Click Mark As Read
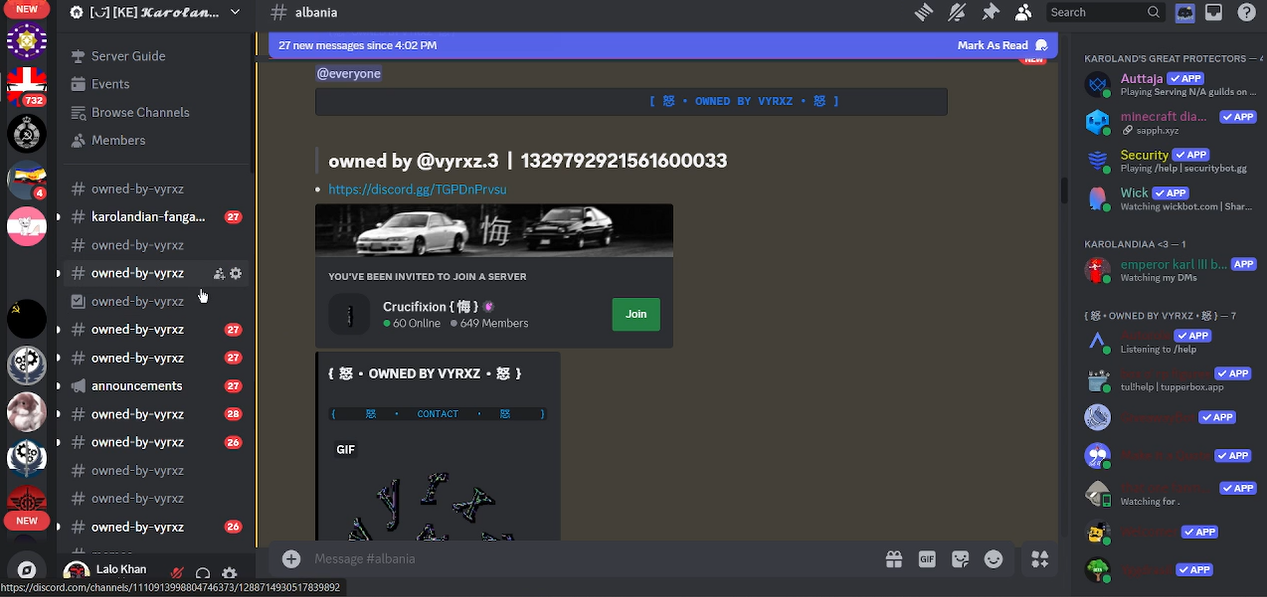This screenshot has height=597, width=1267. point(1000,45)
